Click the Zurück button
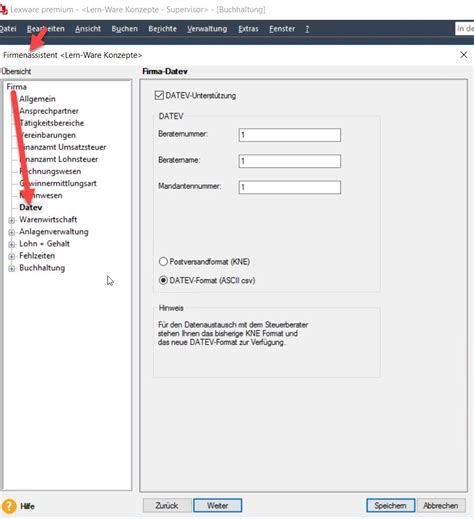The width and height of the screenshot is (474, 519). [x=167, y=505]
